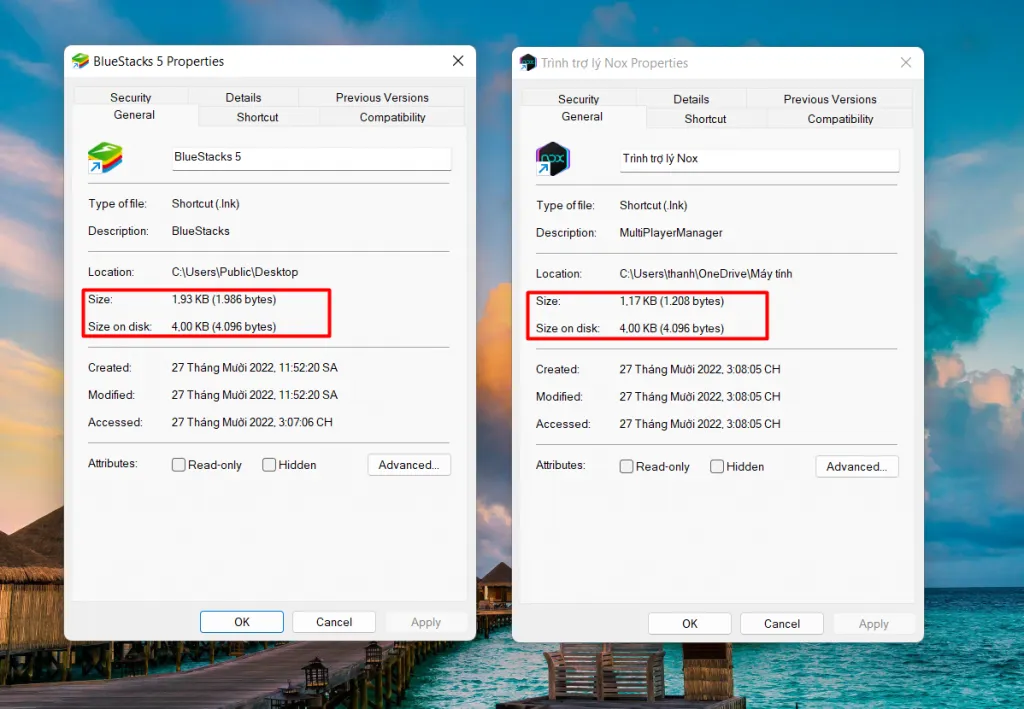
Task: Open the Security tab in BlueStacks 5 Properties
Action: pos(131,97)
